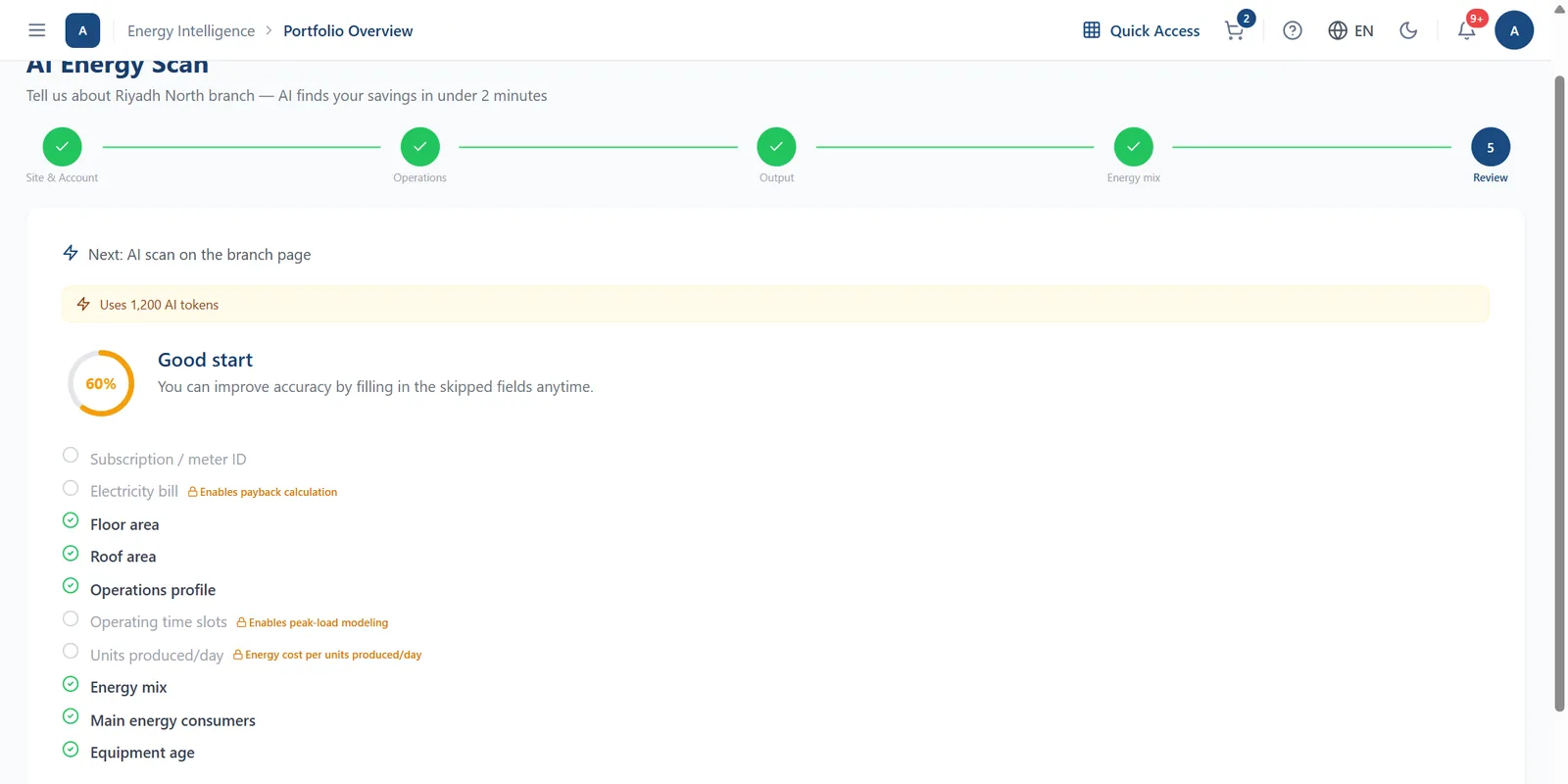The image size is (1568, 784).
Task: Click the Subscription / meter ID circle
Action: tap(71, 455)
